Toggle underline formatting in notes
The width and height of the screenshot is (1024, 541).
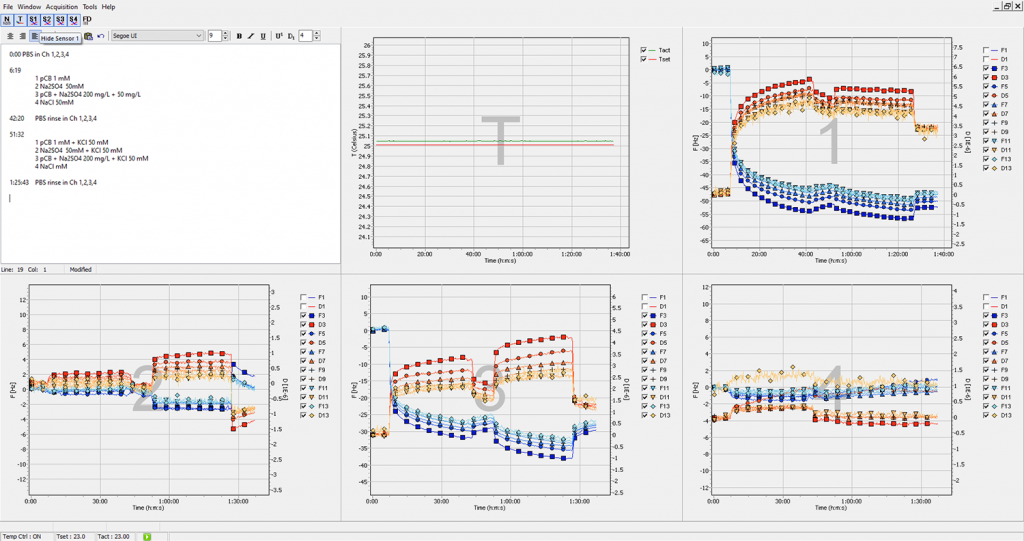click(263, 36)
